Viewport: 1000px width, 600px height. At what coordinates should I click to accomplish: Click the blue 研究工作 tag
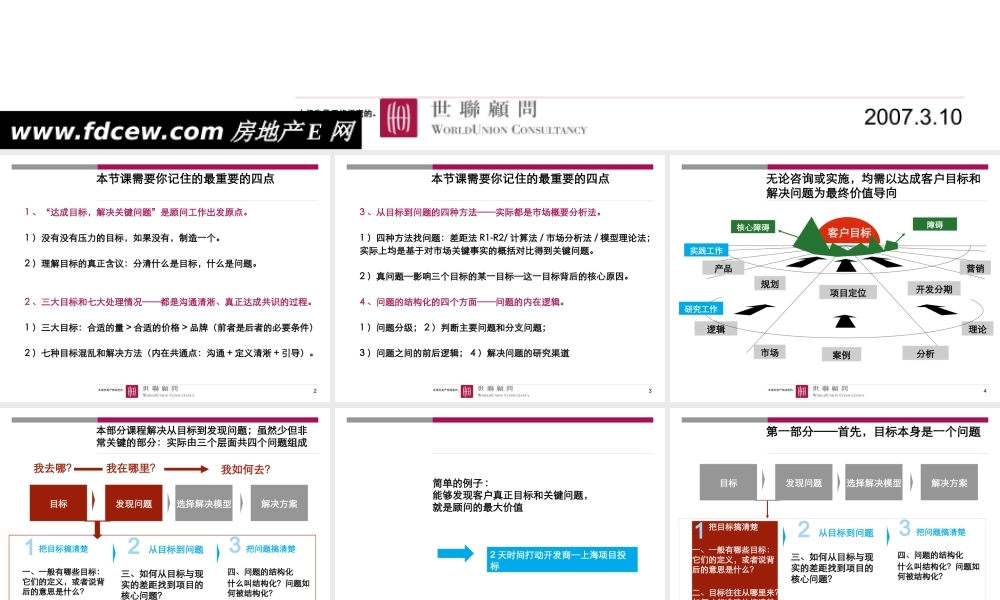[701, 309]
